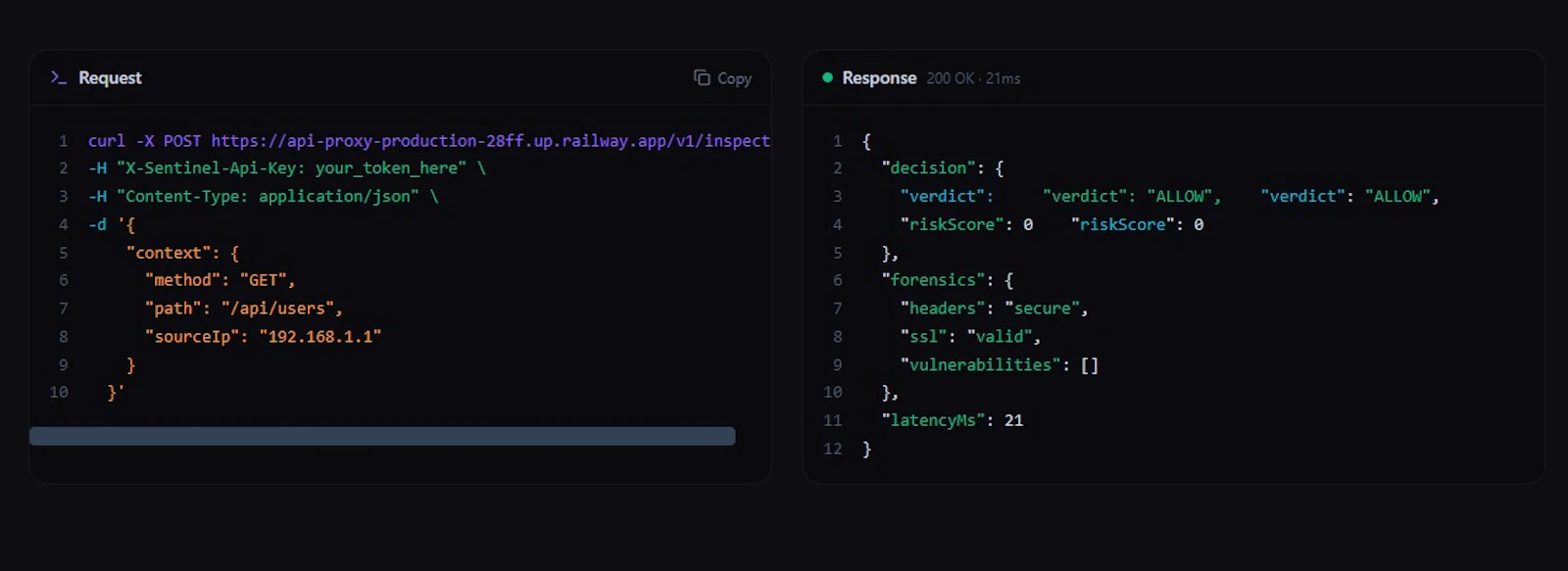Click the blue "riskScore": 0 text
The height and width of the screenshot is (571, 1568).
(x=1137, y=225)
